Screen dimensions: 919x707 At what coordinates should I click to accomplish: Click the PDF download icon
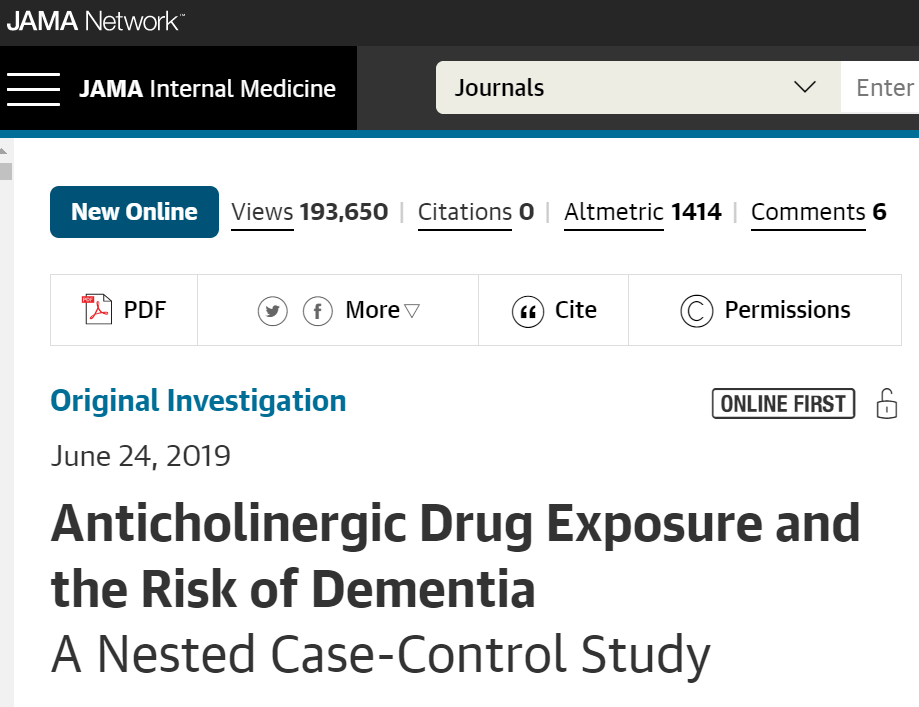tap(97, 310)
